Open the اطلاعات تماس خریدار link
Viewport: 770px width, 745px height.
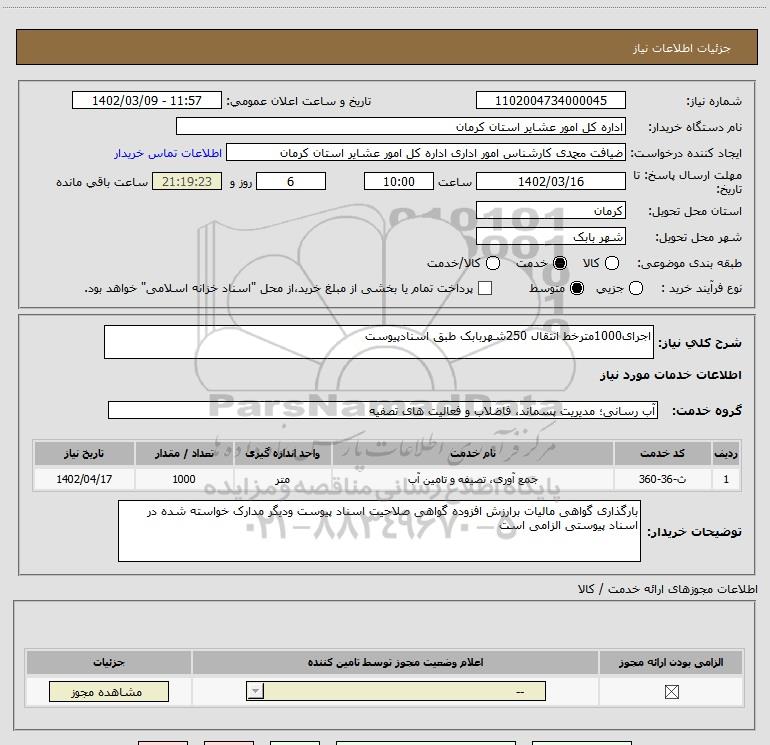(x=168, y=153)
